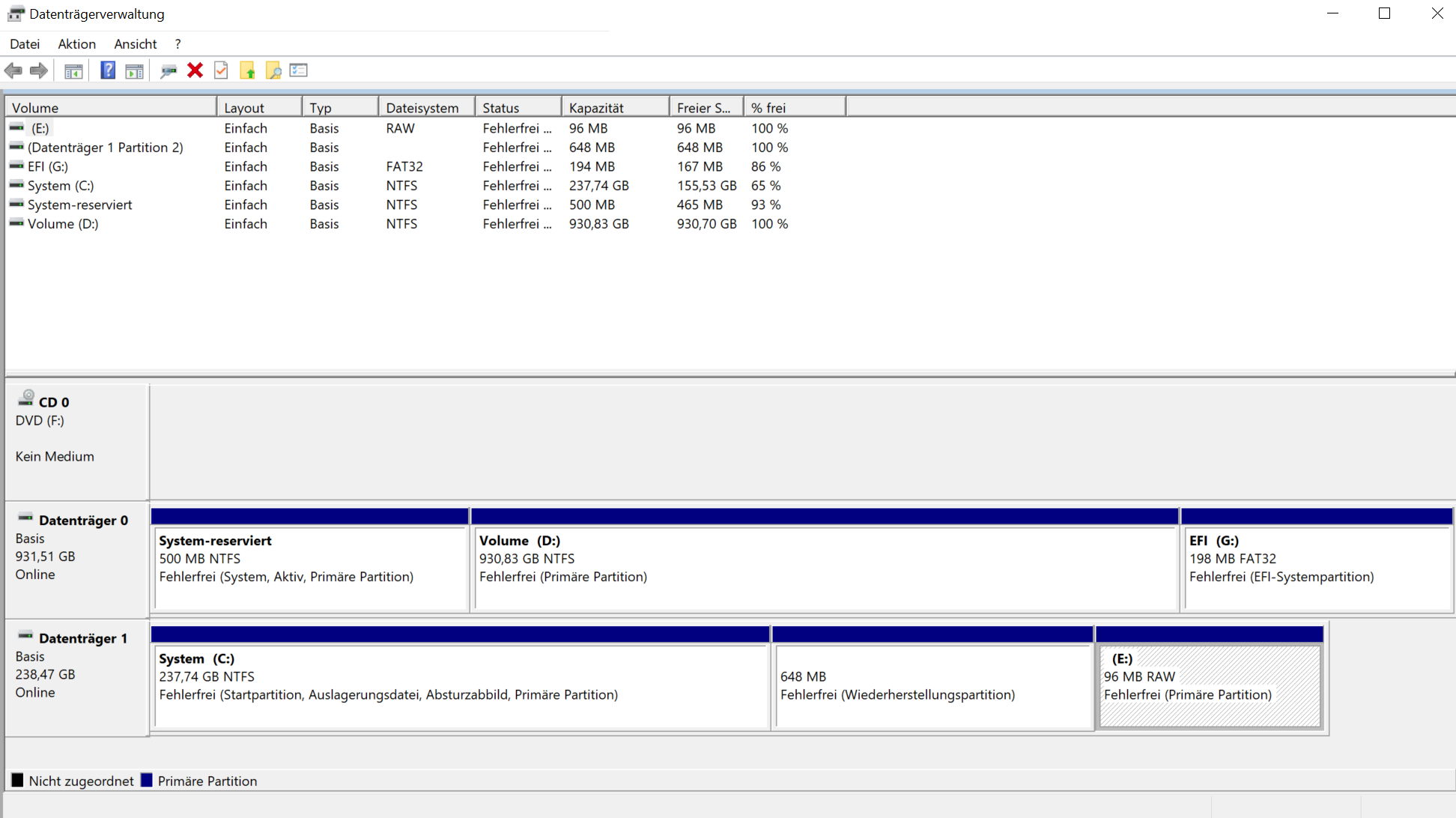Screen dimensions: 1456x818
Task: Click the folder with magnifier icon
Action: [x=273, y=70]
